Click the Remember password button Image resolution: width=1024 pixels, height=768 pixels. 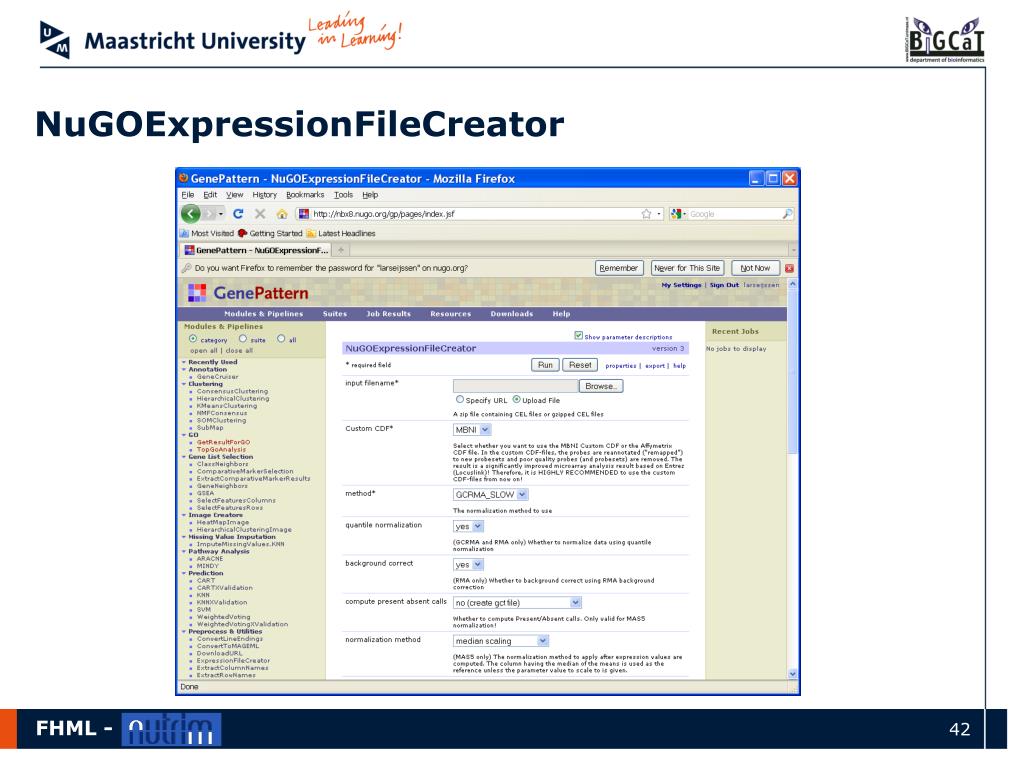pyautogui.click(x=618, y=268)
